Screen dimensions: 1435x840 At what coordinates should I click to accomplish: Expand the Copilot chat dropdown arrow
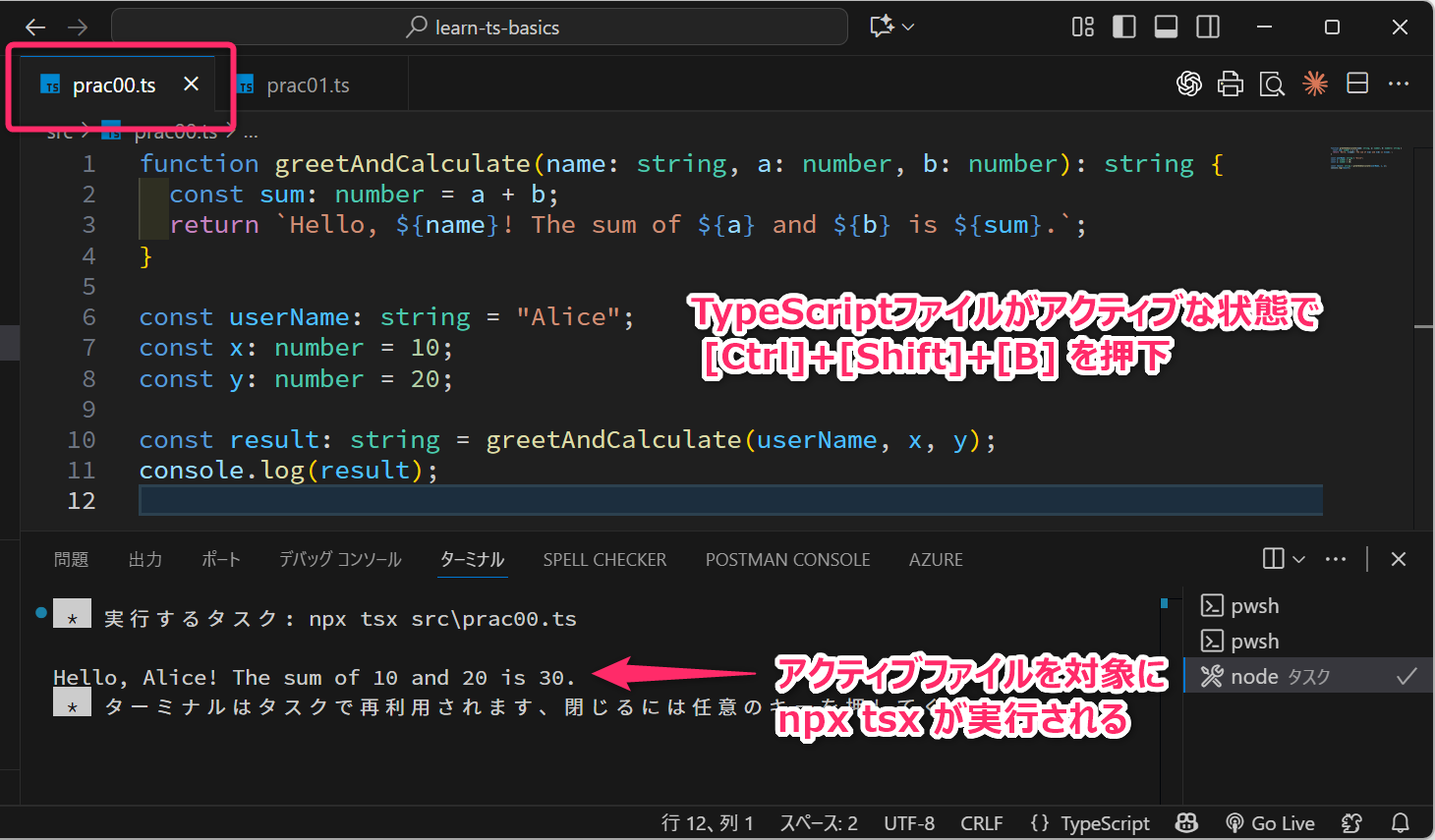[x=908, y=28]
